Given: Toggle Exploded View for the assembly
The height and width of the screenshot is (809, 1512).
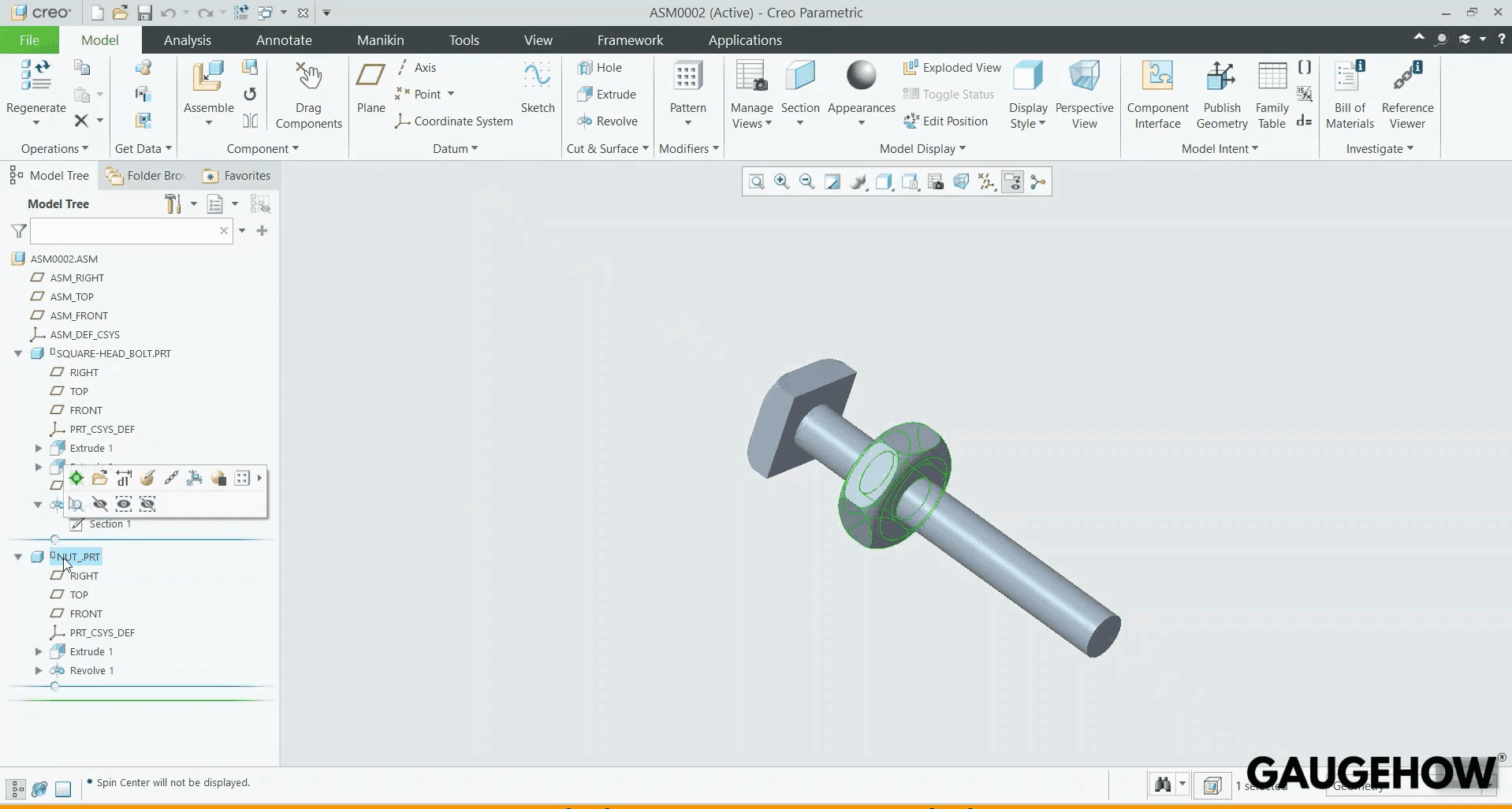Looking at the screenshot, I should click(952, 68).
